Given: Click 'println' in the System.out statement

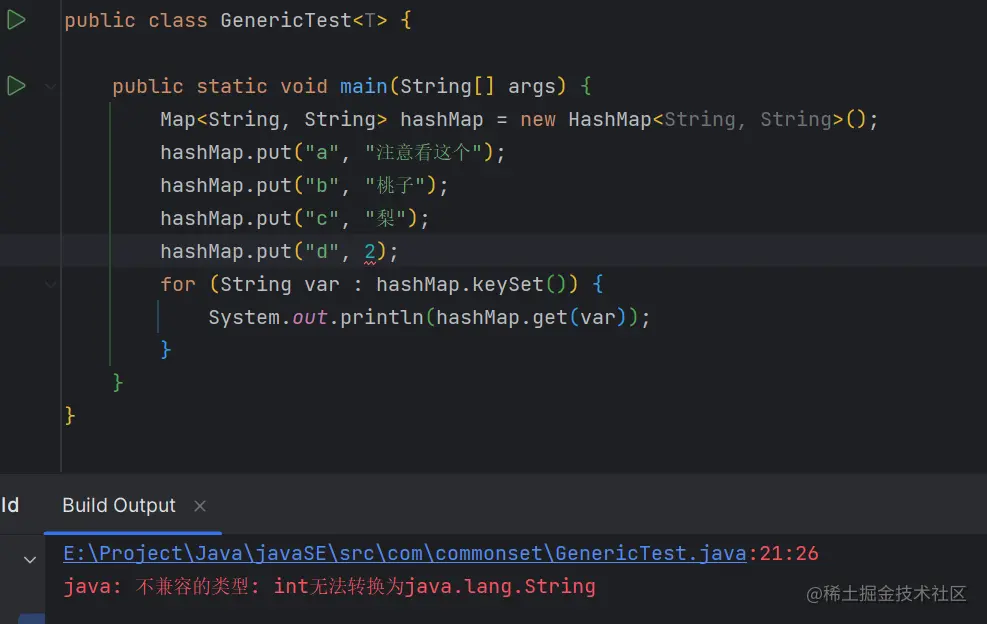Looking at the screenshot, I should [381, 317].
